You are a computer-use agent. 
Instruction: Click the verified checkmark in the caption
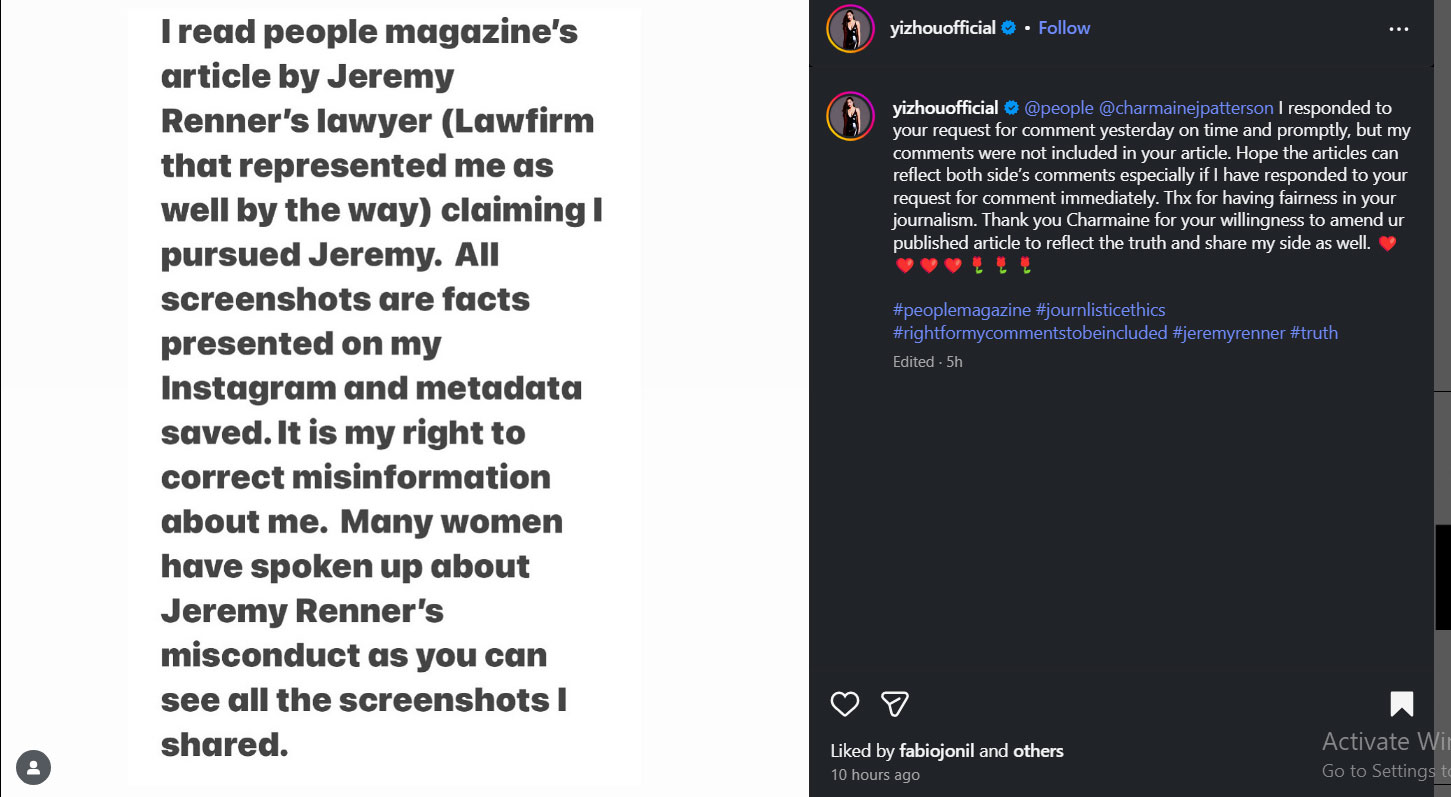[1013, 107]
